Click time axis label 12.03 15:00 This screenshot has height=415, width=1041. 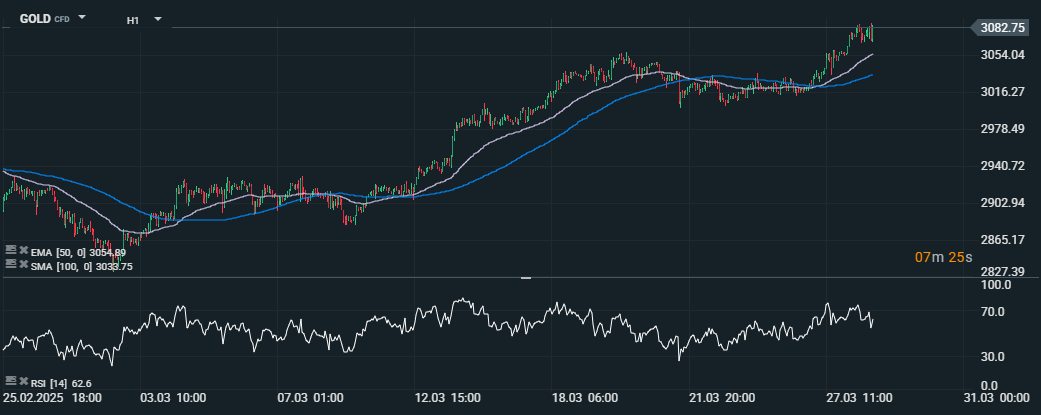click(x=448, y=398)
